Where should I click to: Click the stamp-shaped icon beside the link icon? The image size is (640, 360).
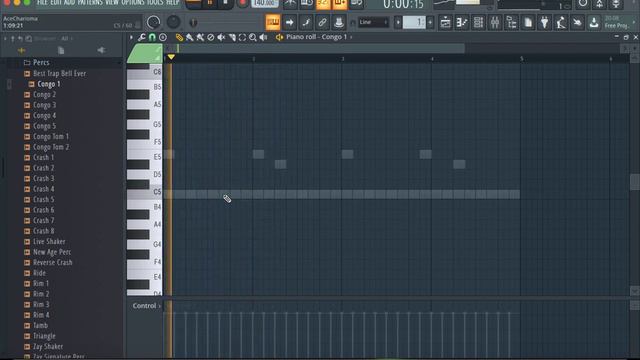338,22
